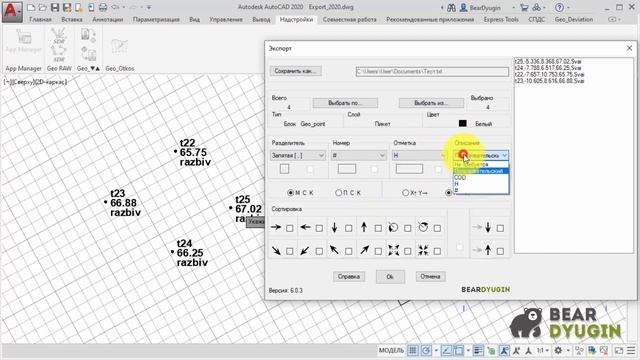Switch to the Параметризация ribbon tab

pos(156,19)
